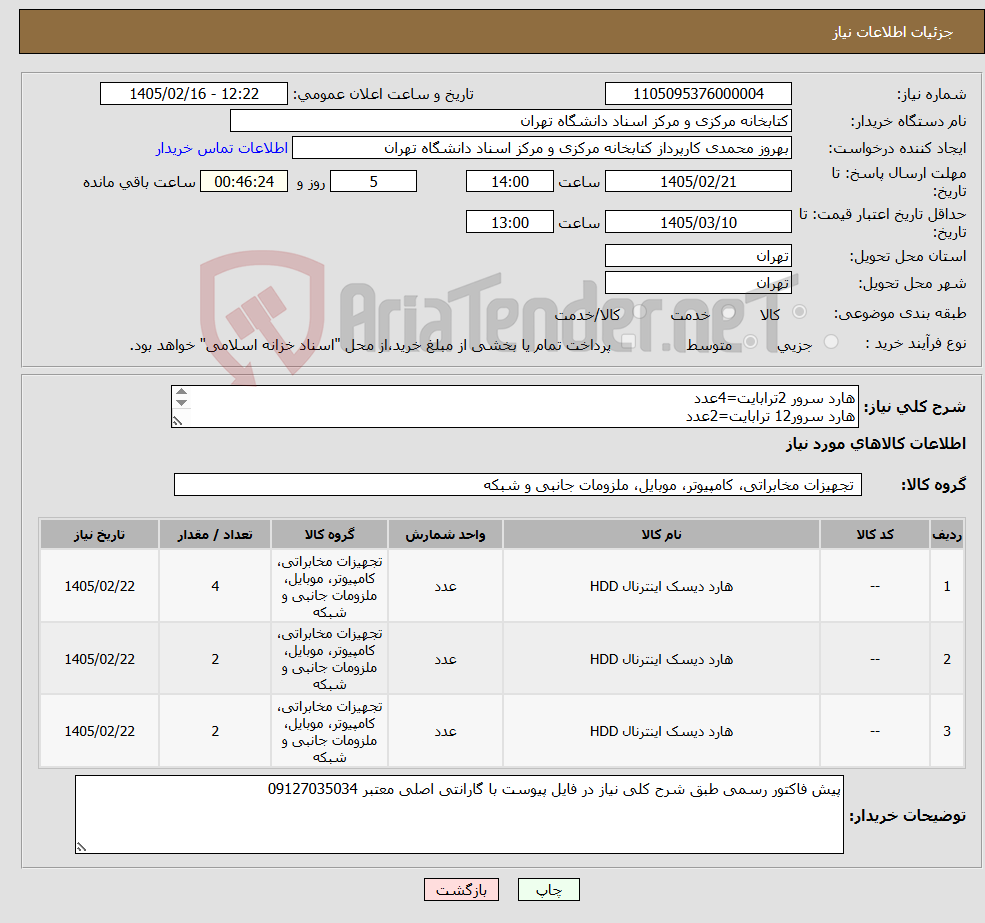Click the resize grip of description box

click(177, 421)
